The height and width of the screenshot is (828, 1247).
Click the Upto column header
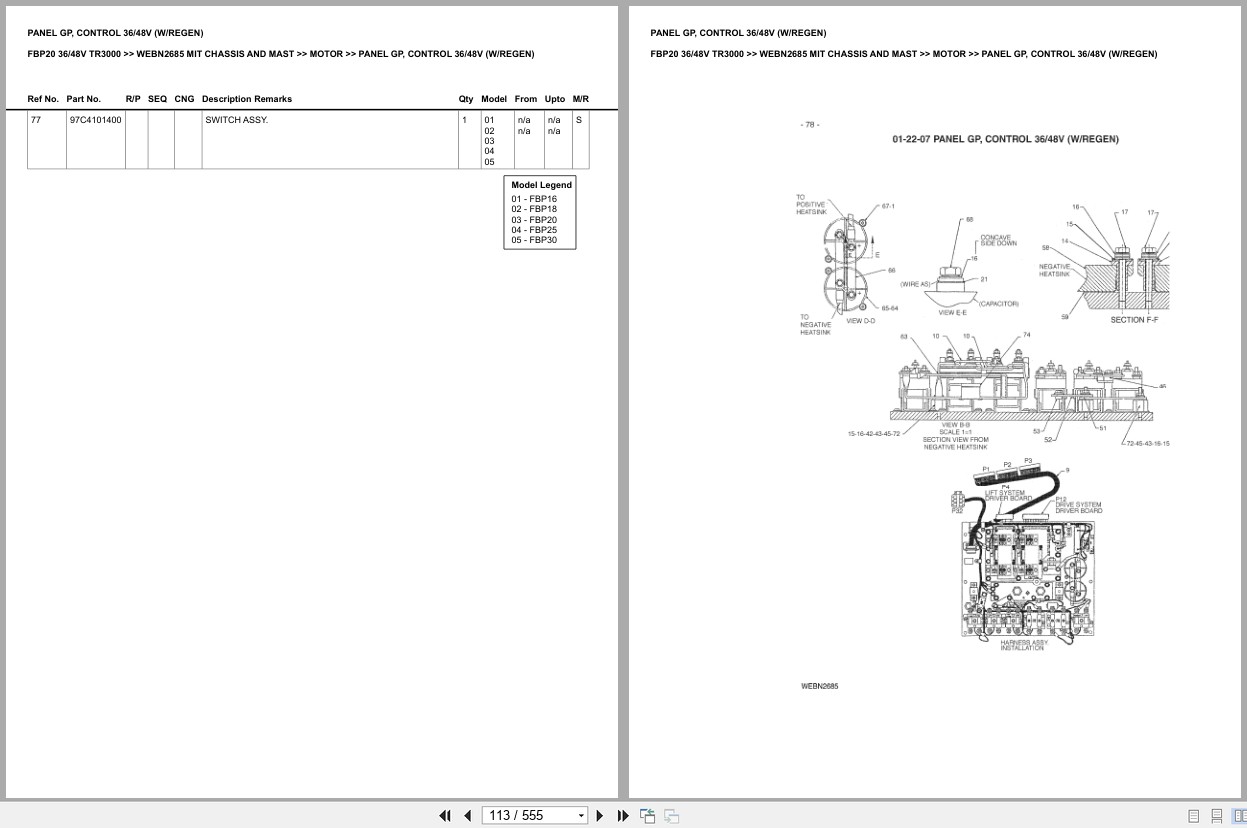point(555,99)
